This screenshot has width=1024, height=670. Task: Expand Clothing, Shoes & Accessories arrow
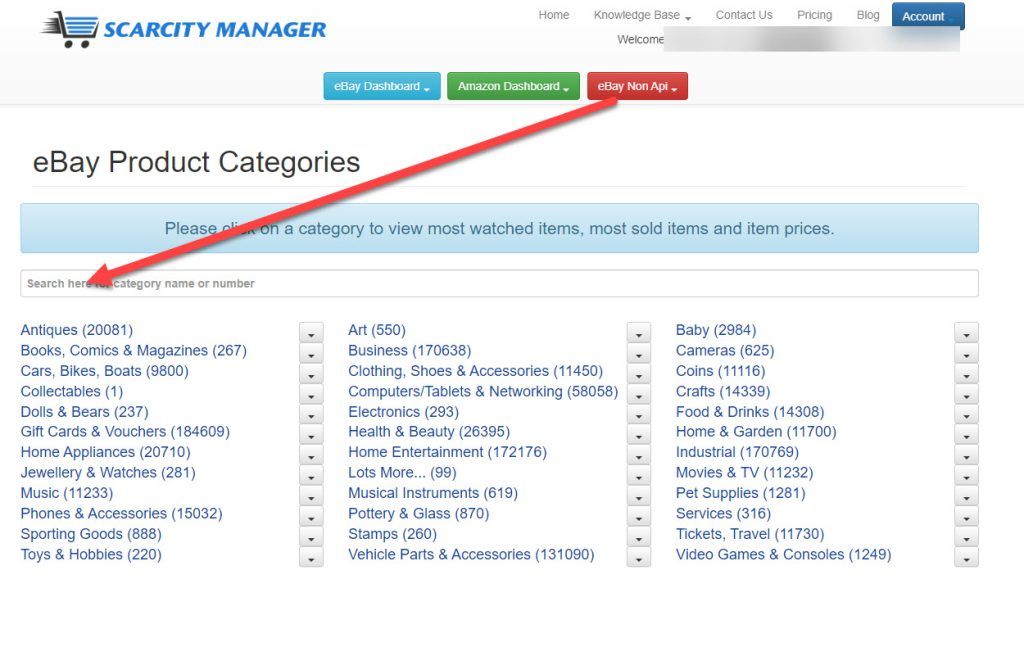pyautogui.click(x=638, y=375)
